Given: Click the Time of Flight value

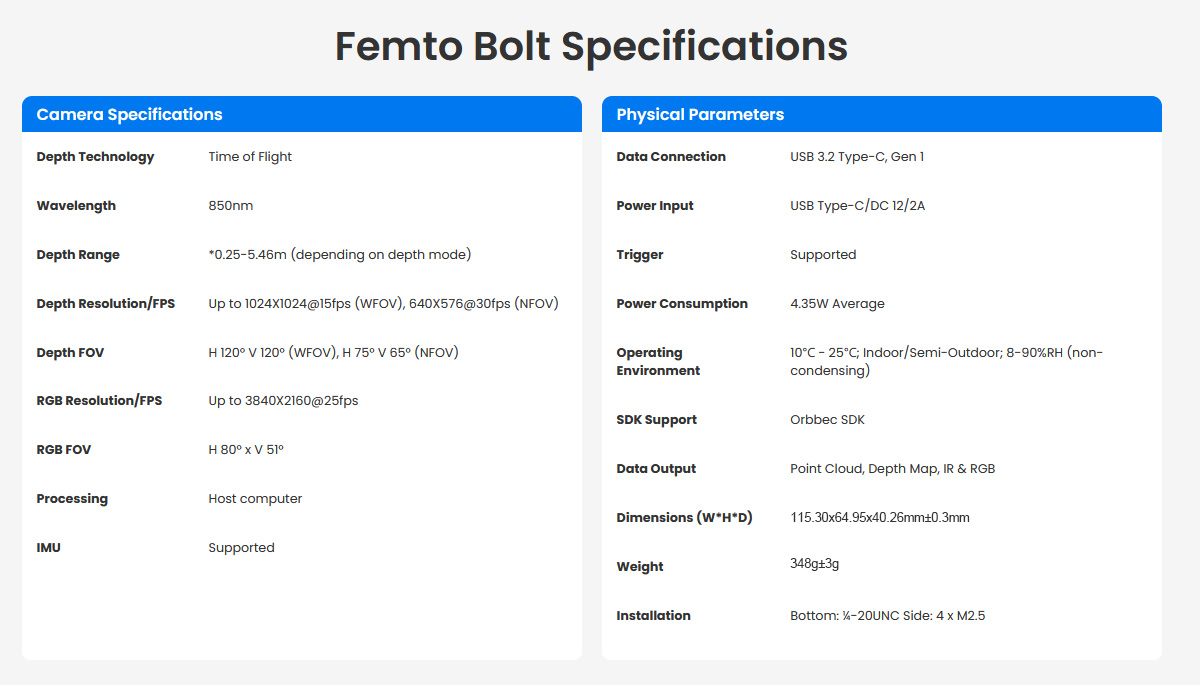Looking at the screenshot, I should (250, 157).
